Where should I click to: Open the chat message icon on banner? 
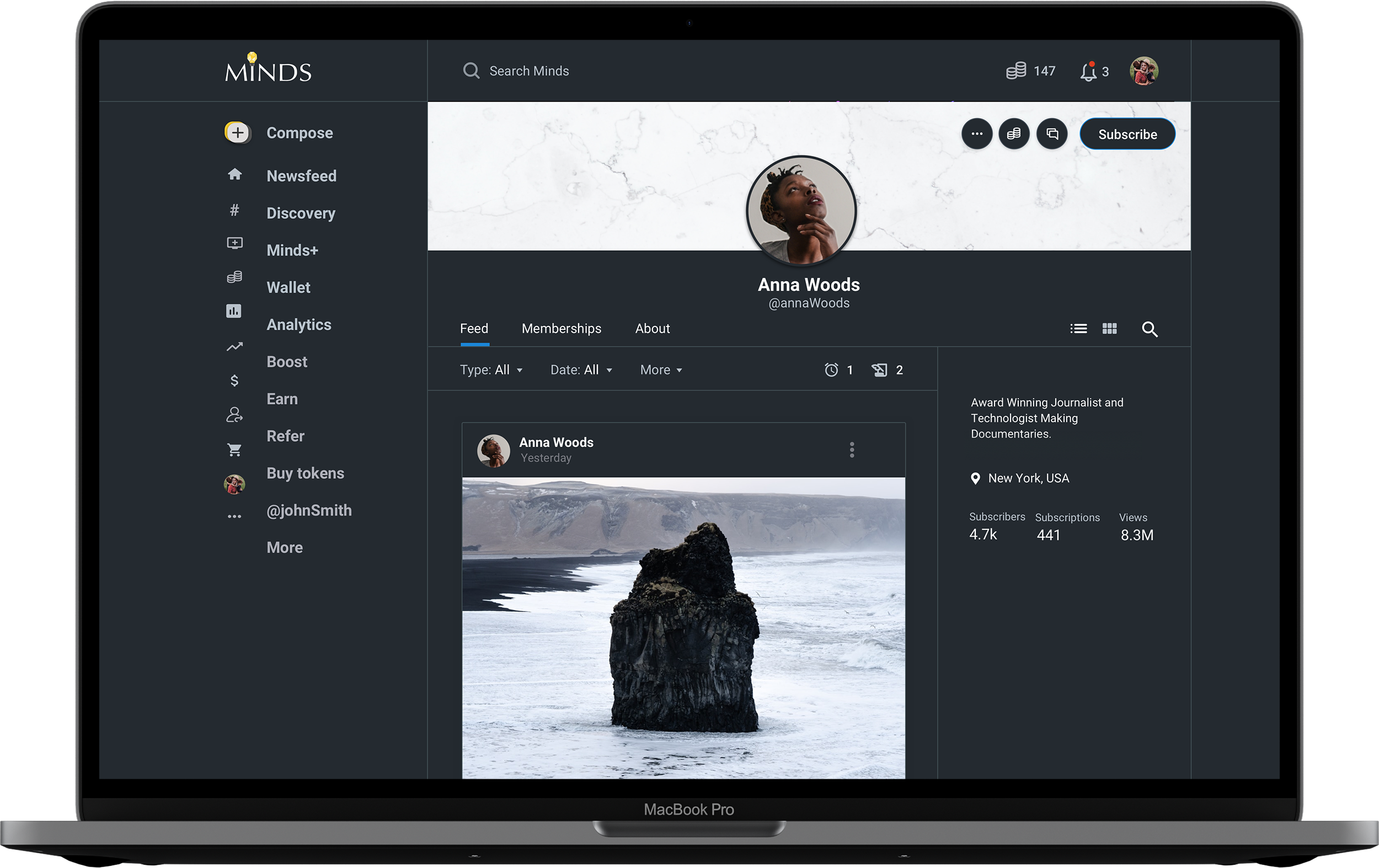(x=1052, y=134)
